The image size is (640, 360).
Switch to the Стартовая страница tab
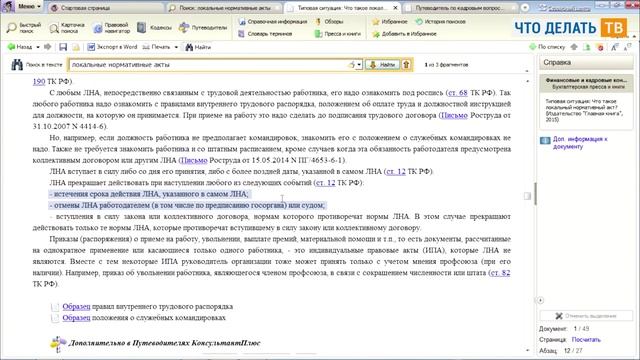pyautogui.click(x=105, y=8)
